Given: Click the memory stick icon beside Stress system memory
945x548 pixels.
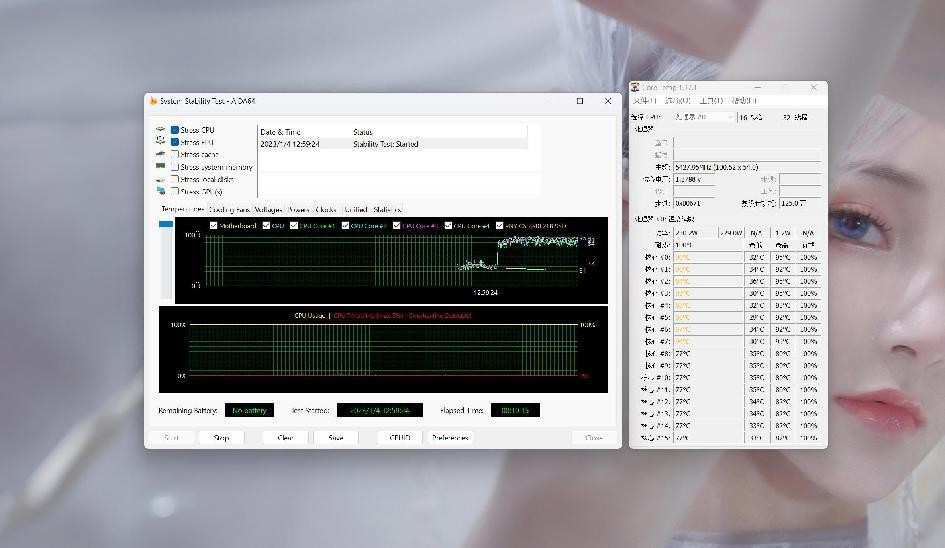Looking at the screenshot, I should pos(161,167).
